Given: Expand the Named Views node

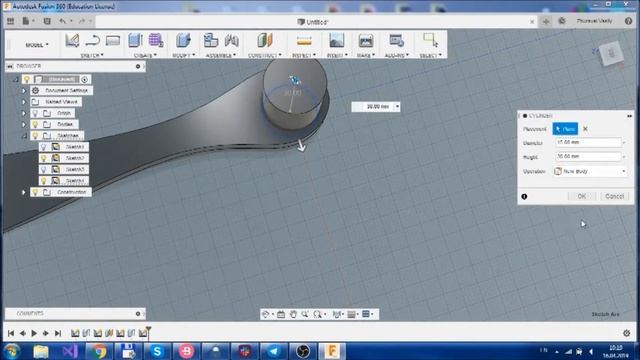Looking at the screenshot, I should coord(24,102).
